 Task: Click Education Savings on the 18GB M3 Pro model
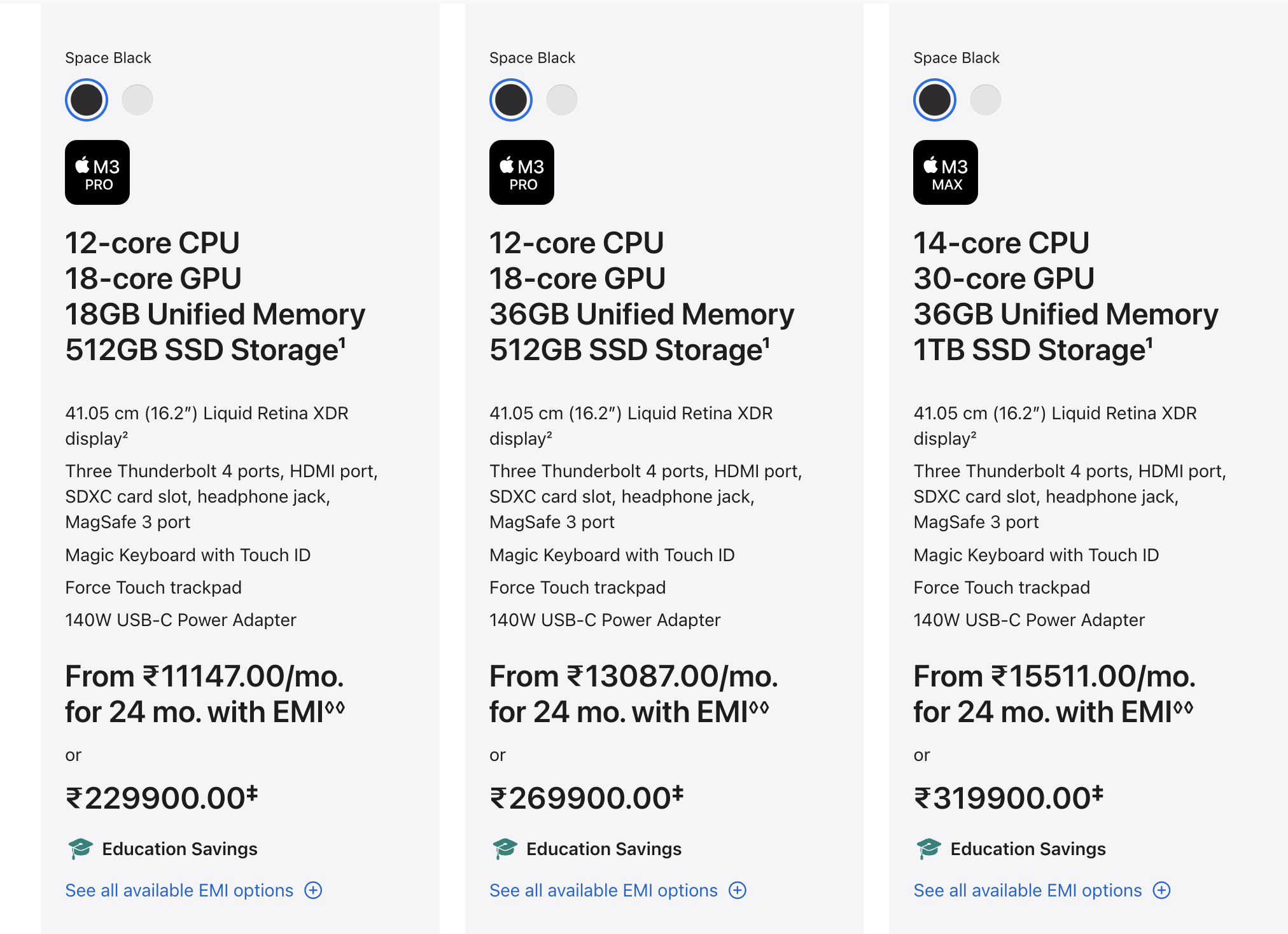coord(179,849)
